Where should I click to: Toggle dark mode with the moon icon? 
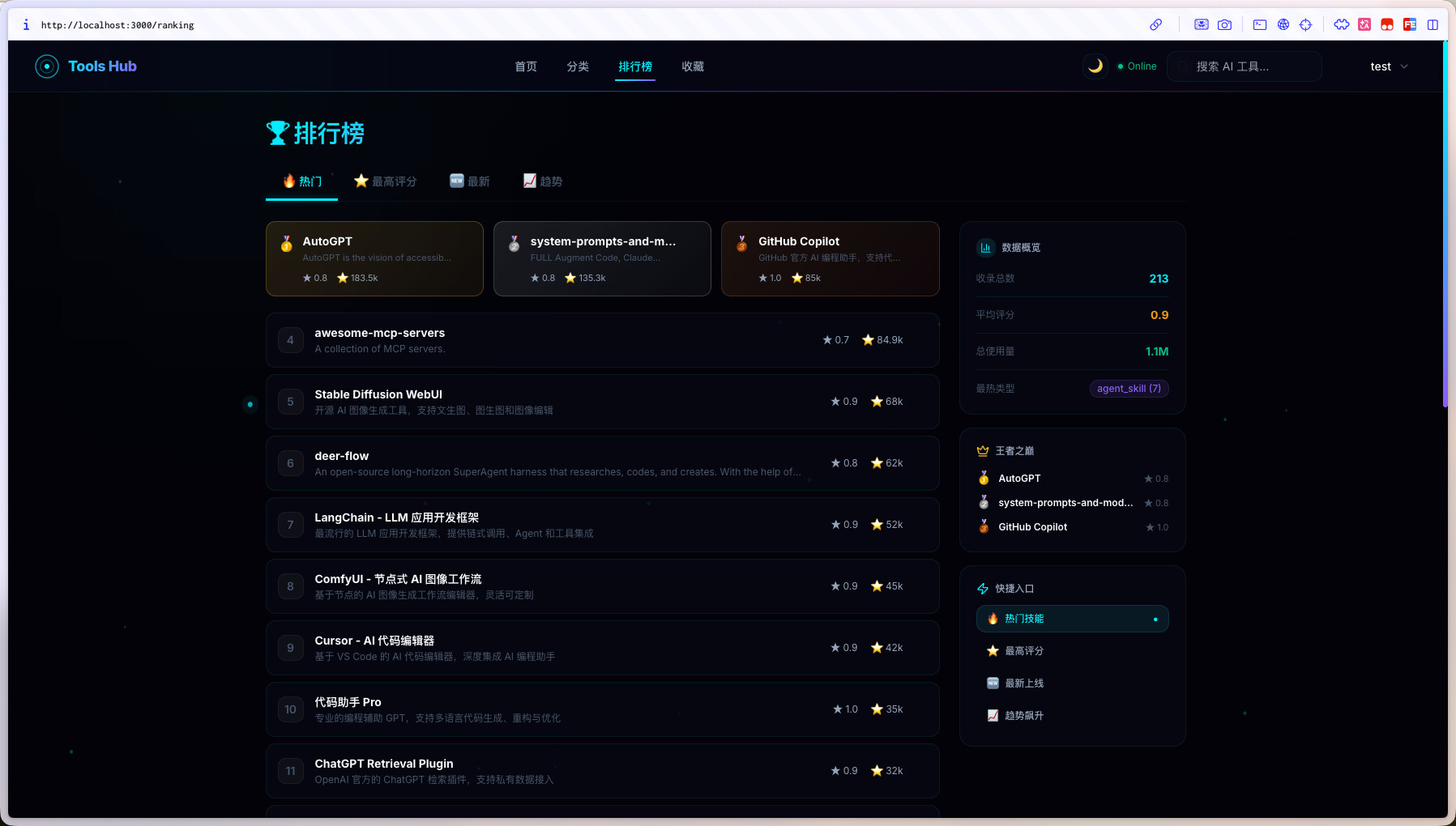[1095, 66]
